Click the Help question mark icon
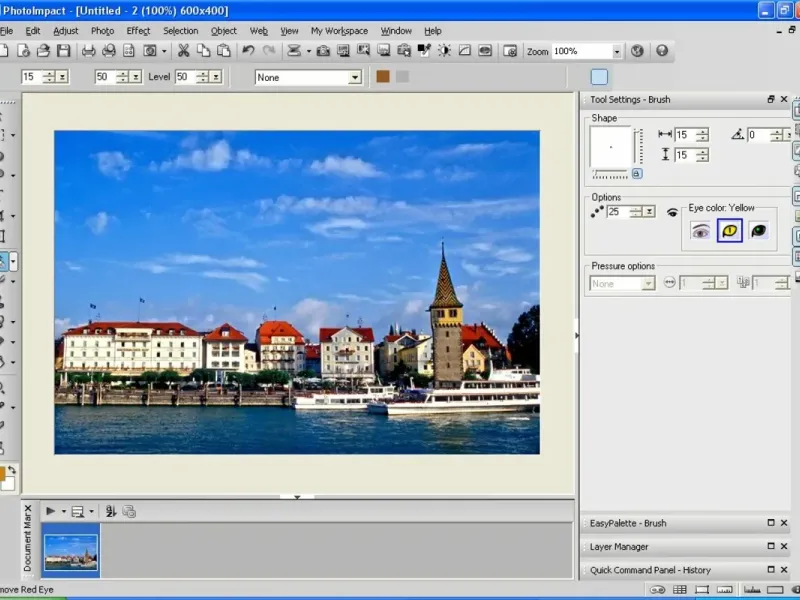Viewport: 800px width, 600px height. [661, 51]
